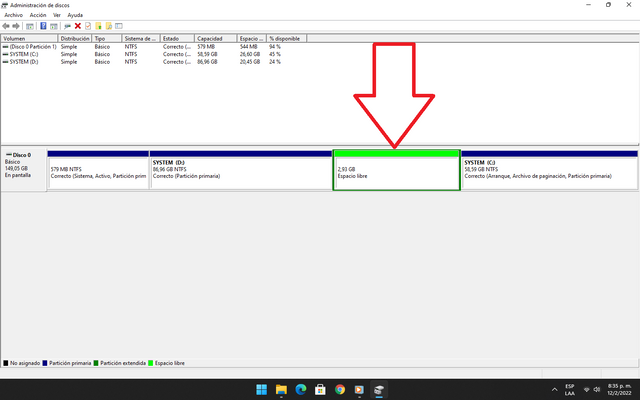Open the Acción menu
640x400 pixels.
[x=38, y=15]
